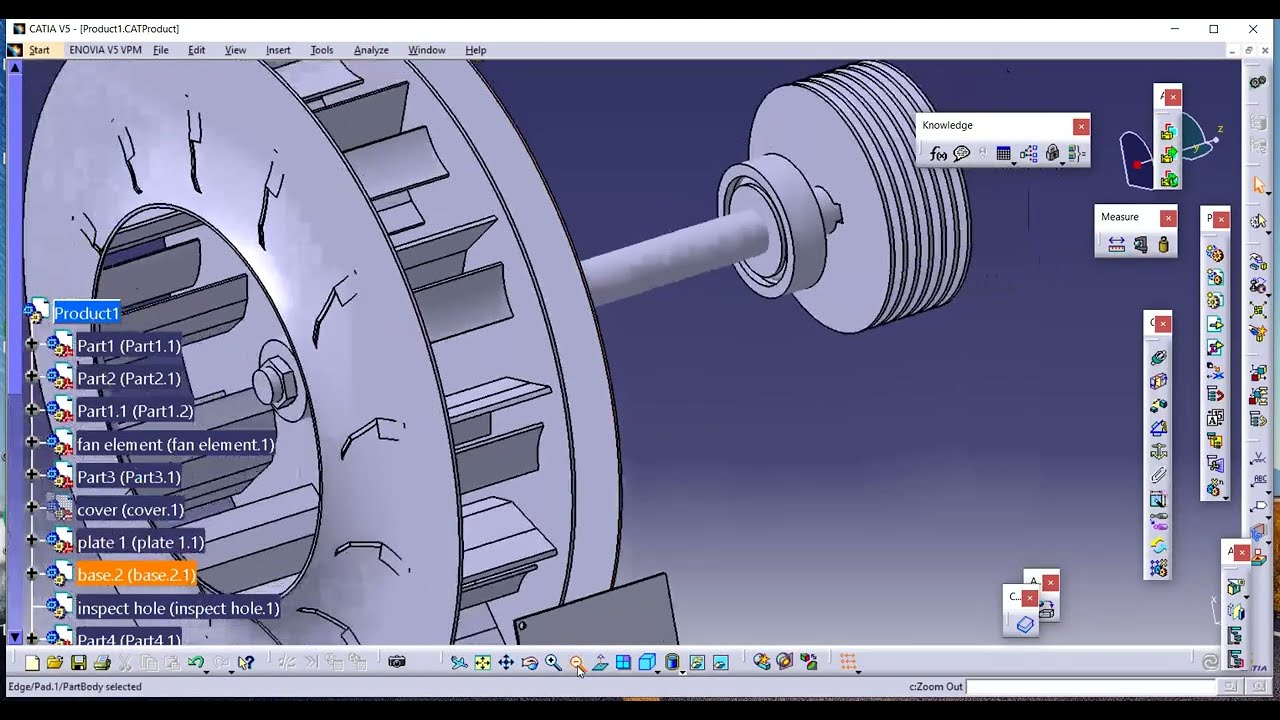Expand the plate 1 (plate 1.1) tree node
Screen dimensions: 1280x720
31,541
